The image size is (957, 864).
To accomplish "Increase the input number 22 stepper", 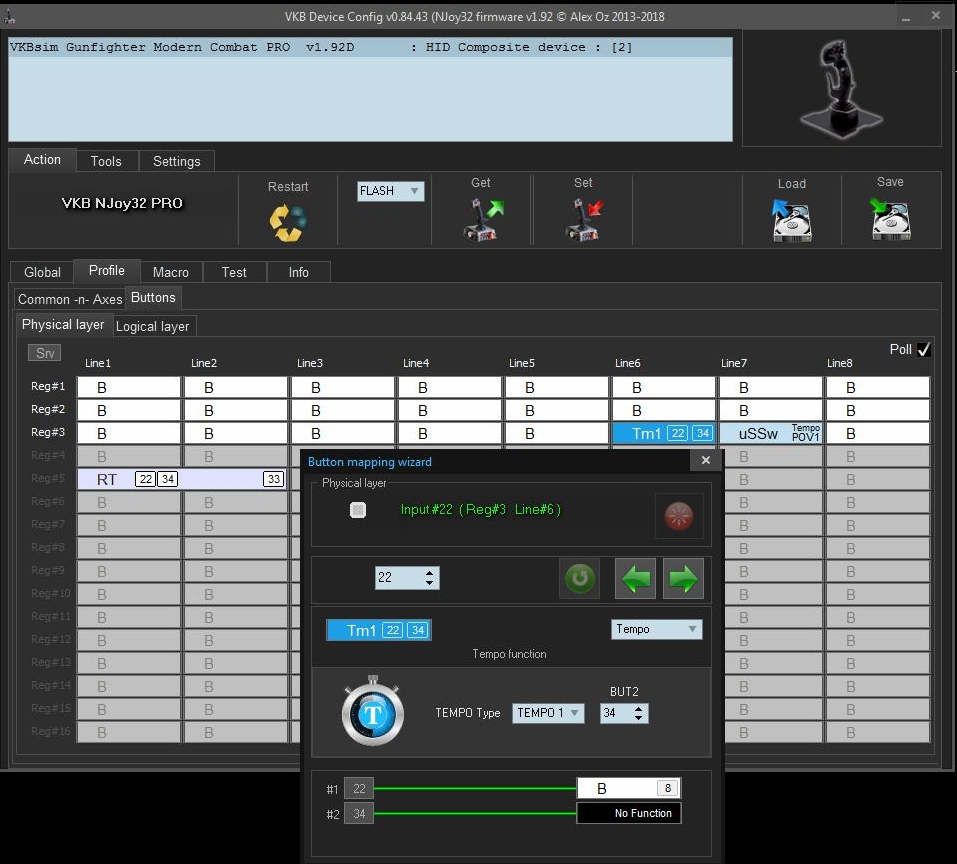I will (430, 573).
